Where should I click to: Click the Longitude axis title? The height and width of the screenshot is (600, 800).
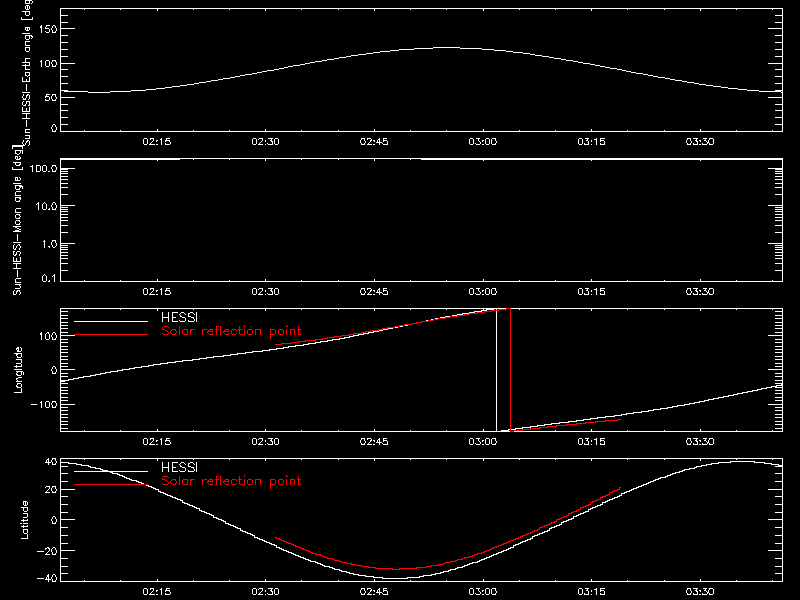[x=18, y=370]
